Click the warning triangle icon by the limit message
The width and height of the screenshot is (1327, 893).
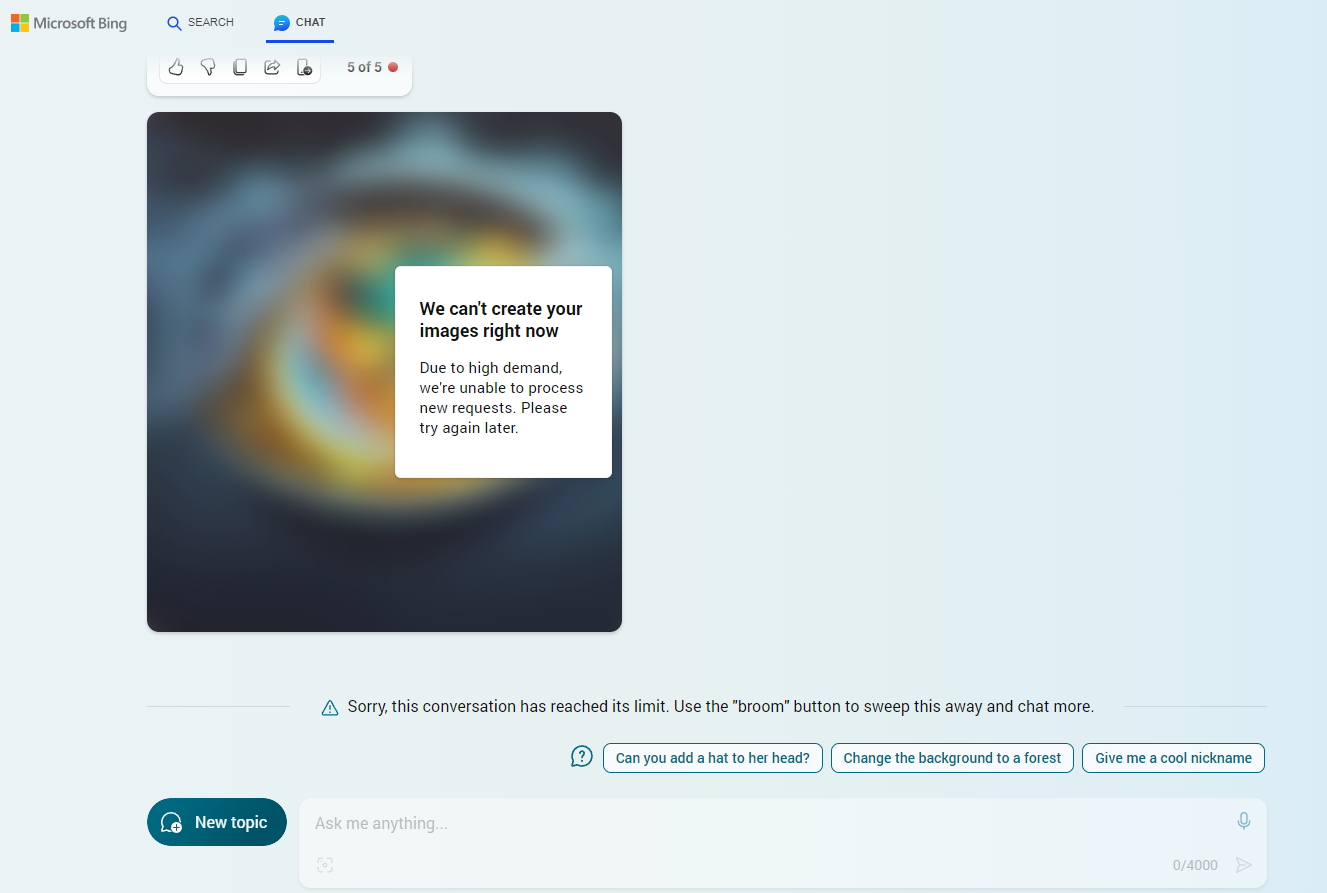pos(330,707)
